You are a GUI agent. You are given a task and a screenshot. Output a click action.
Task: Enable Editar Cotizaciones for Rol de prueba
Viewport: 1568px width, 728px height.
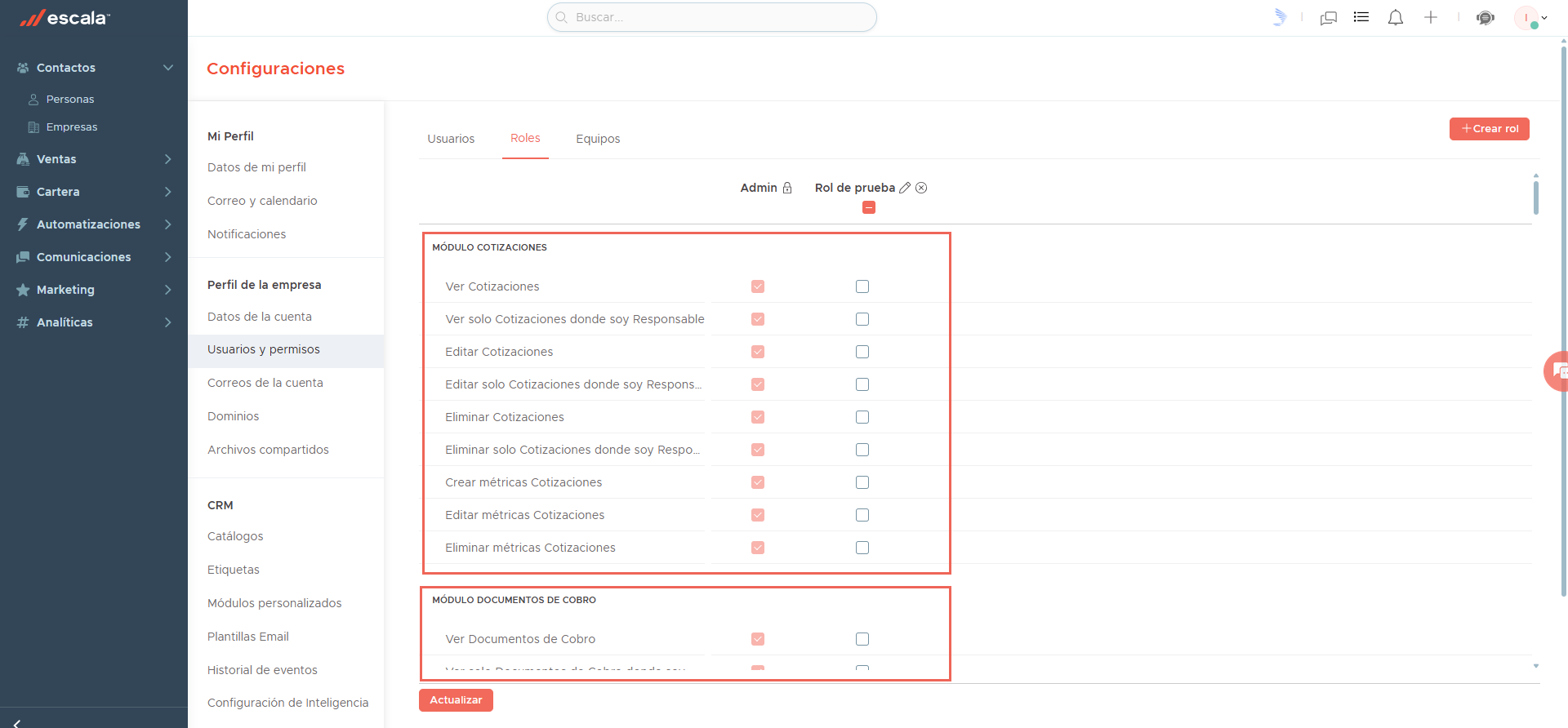[x=862, y=352]
